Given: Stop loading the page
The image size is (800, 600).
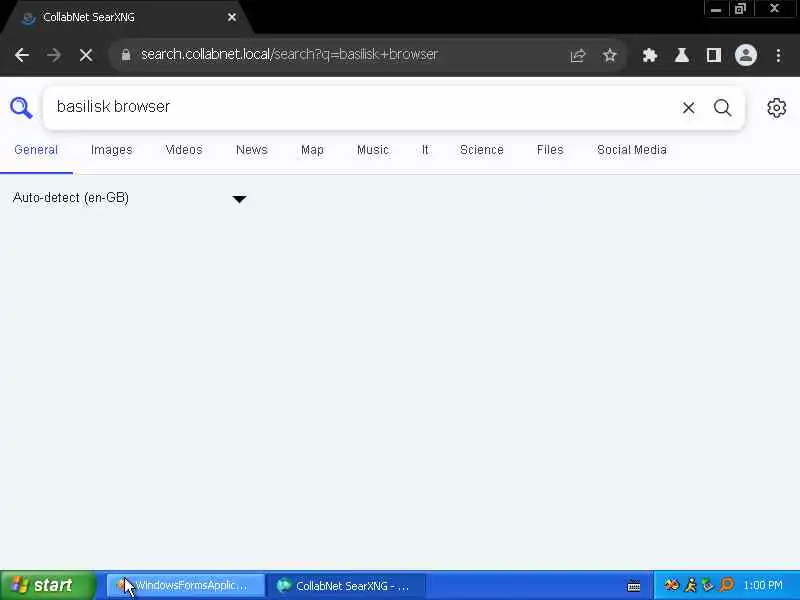Looking at the screenshot, I should (86, 55).
